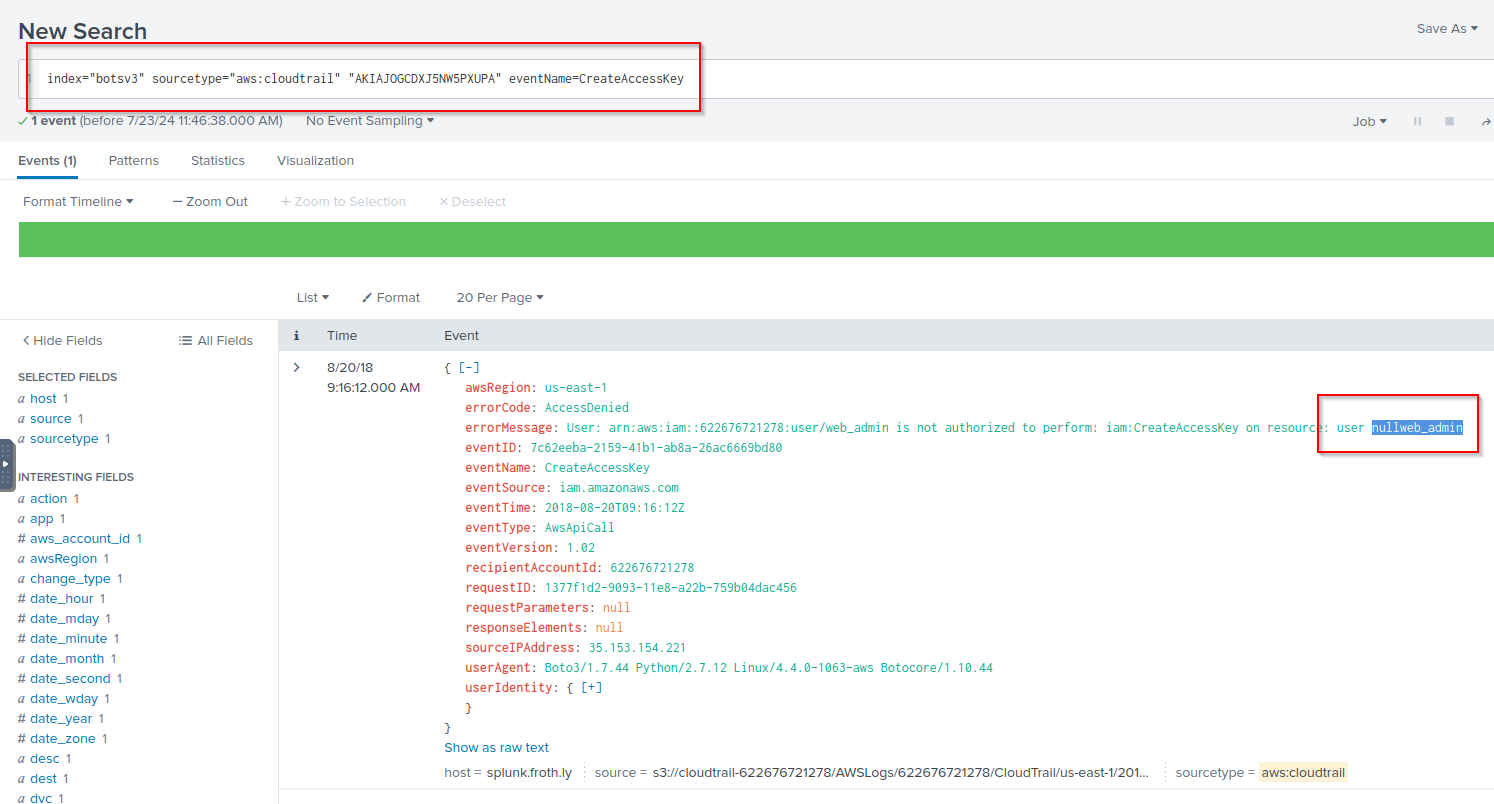Collapse the event JSON with [-] toggle
Image resolution: width=1494 pixels, height=804 pixels.
[x=469, y=367]
